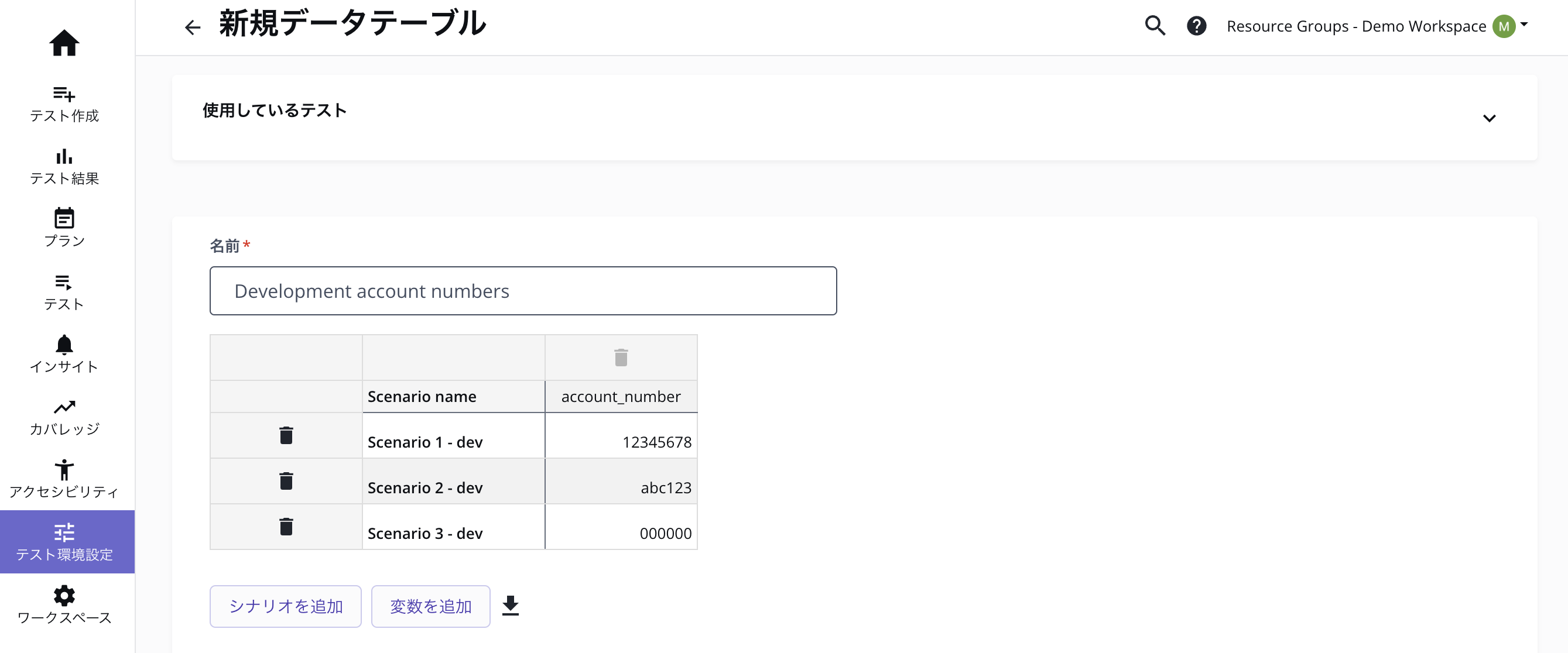This screenshot has width=1568, height=653.
Task: Edit the account_number header cell
Action: (x=621, y=396)
